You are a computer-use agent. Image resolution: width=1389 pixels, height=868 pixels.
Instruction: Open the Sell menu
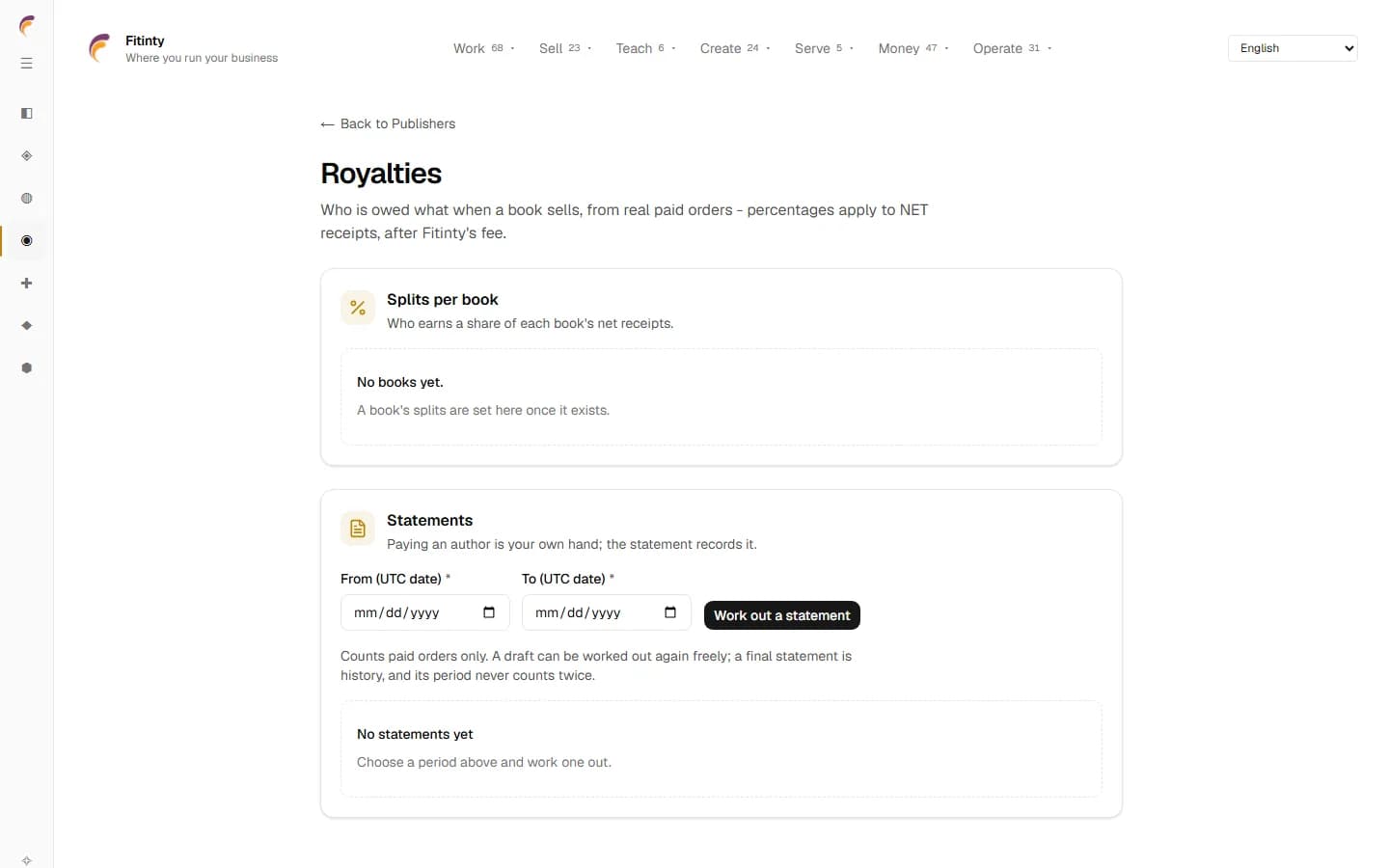pyautogui.click(x=565, y=48)
